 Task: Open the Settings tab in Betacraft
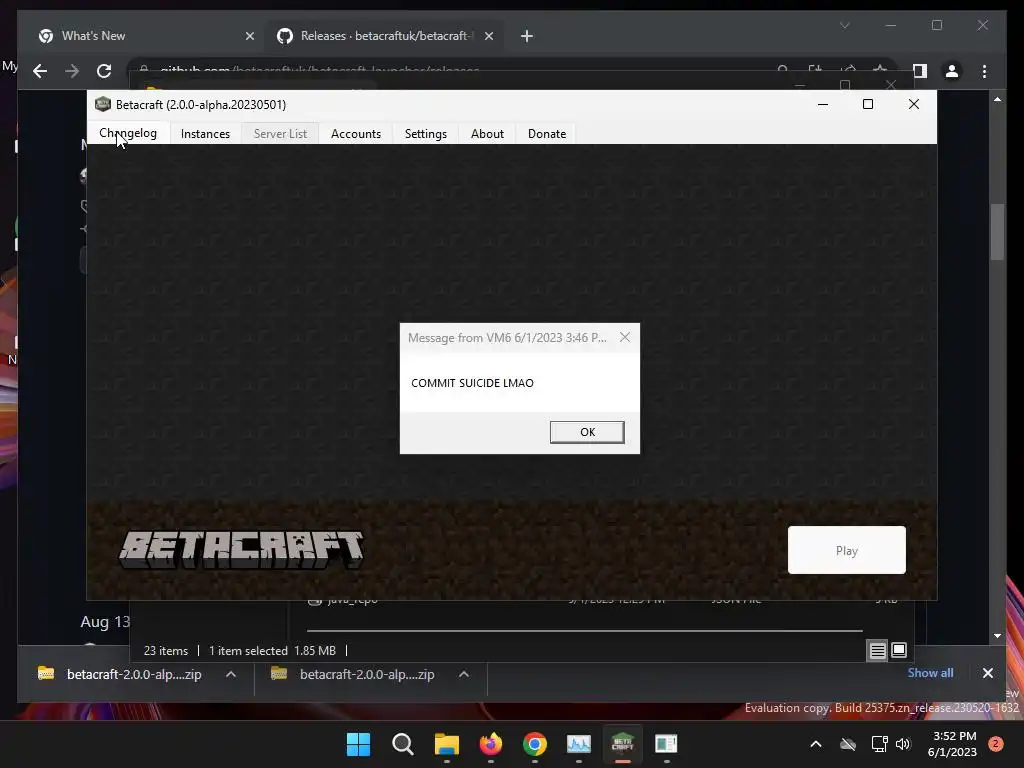pyautogui.click(x=426, y=134)
